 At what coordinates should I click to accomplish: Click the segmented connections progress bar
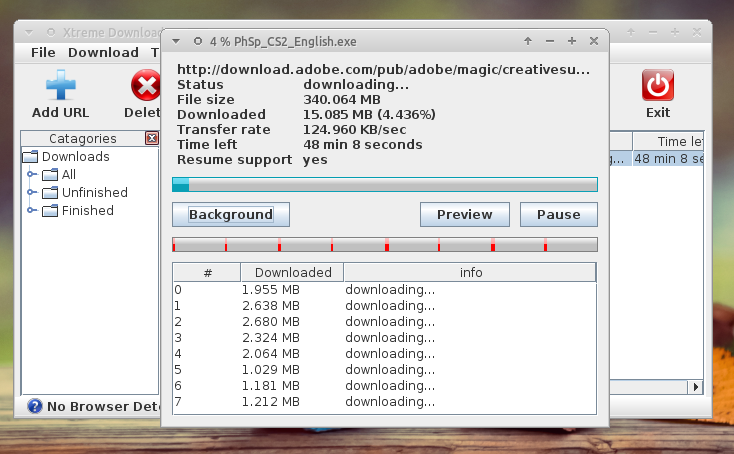[385, 244]
